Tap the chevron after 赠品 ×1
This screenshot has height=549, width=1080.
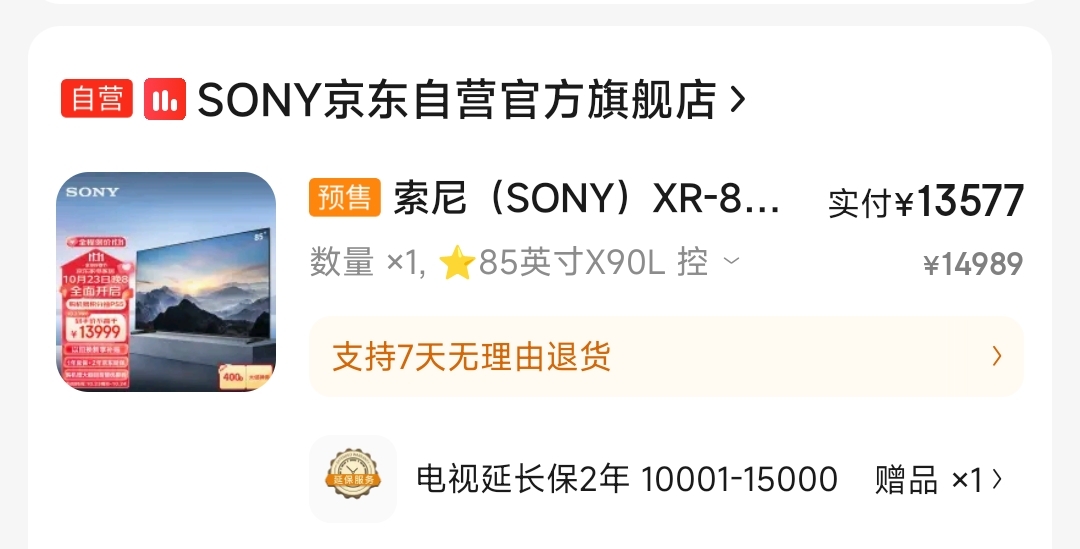click(997, 479)
